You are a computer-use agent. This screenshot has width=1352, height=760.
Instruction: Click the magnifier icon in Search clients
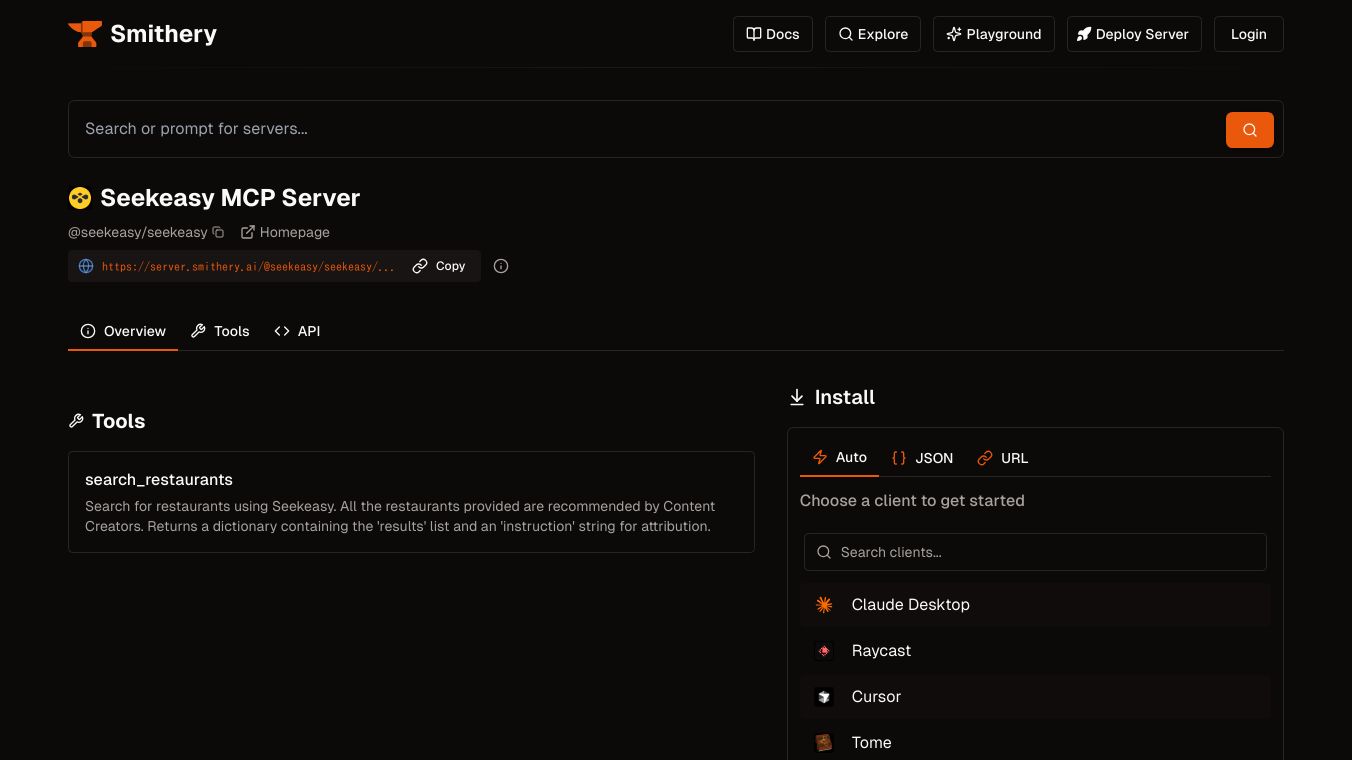pyautogui.click(x=824, y=552)
